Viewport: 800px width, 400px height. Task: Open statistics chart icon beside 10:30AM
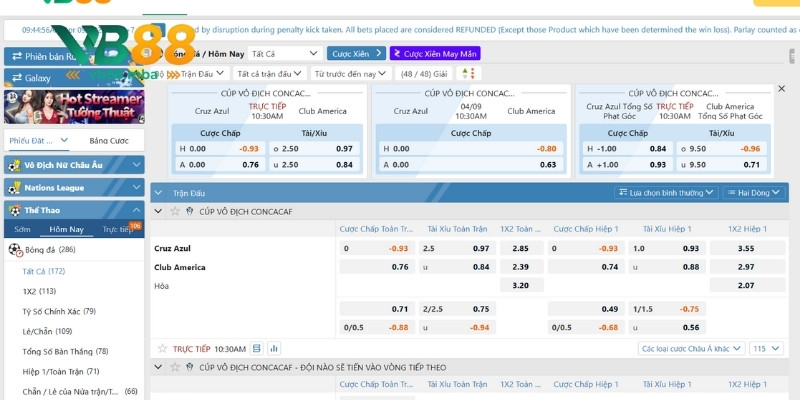point(273,349)
